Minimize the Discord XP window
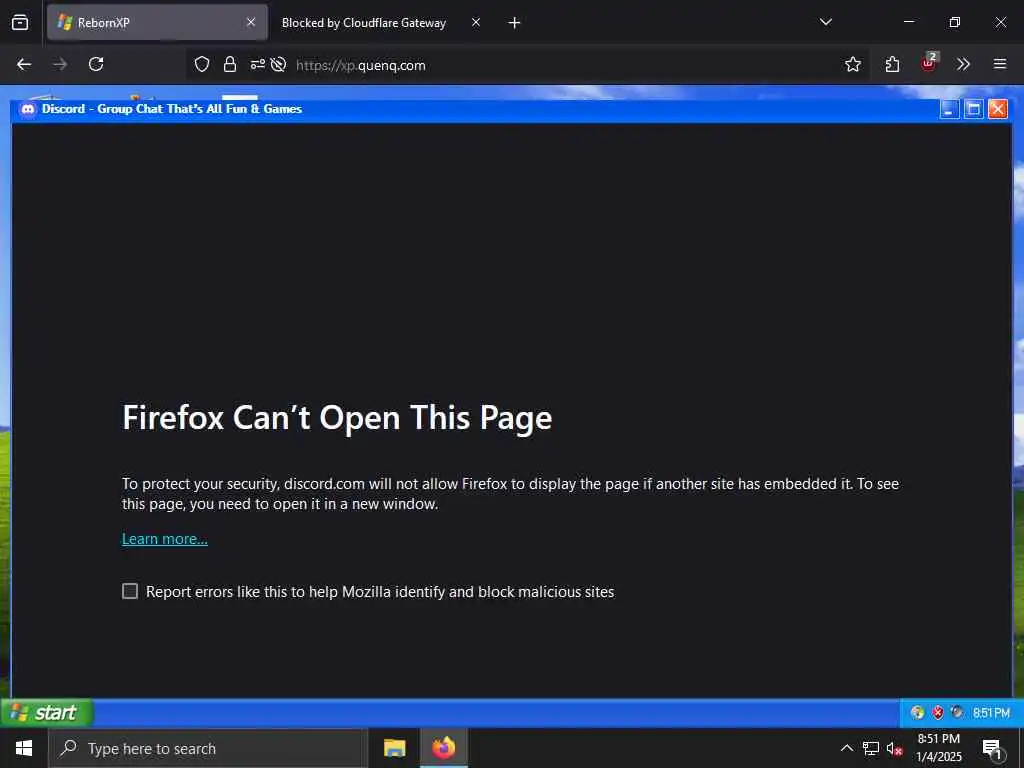The image size is (1024, 768). [x=949, y=109]
